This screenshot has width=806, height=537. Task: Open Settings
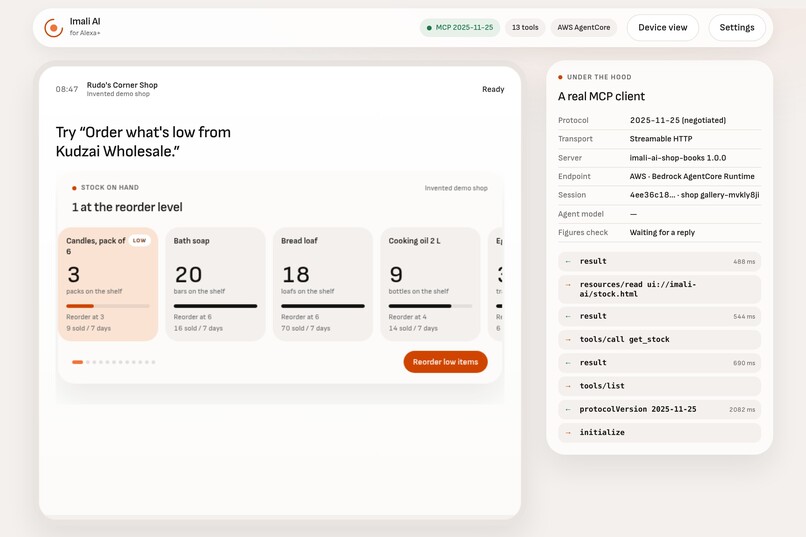[737, 28]
